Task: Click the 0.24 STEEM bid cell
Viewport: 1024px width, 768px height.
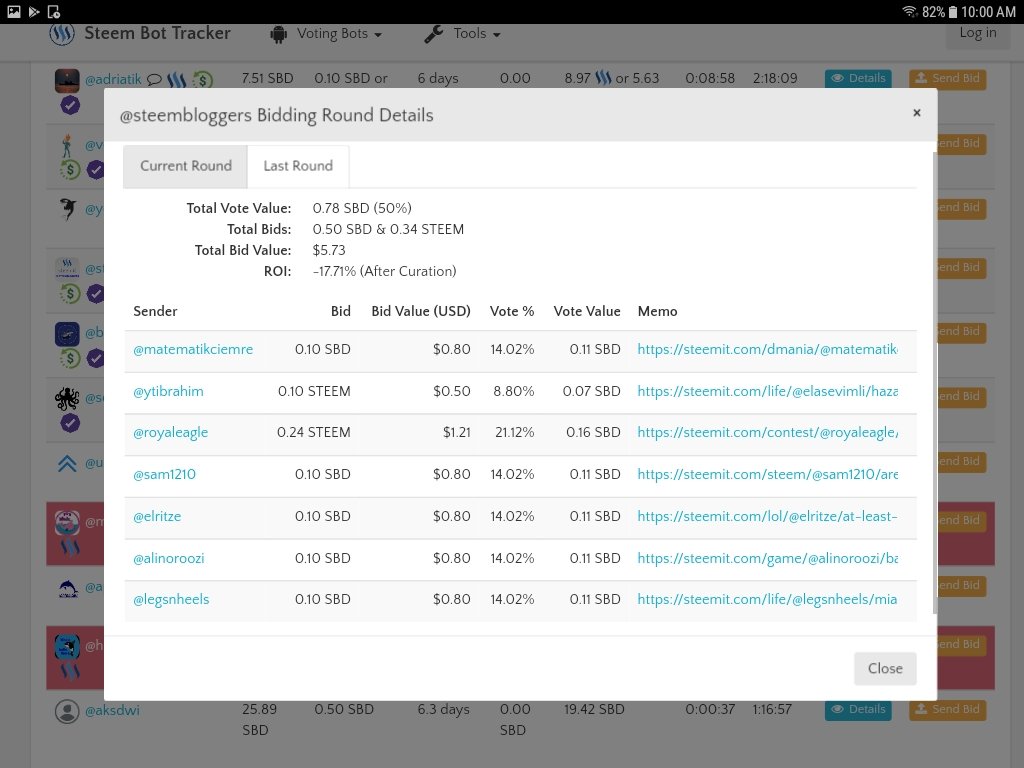Action: pos(313,432)
